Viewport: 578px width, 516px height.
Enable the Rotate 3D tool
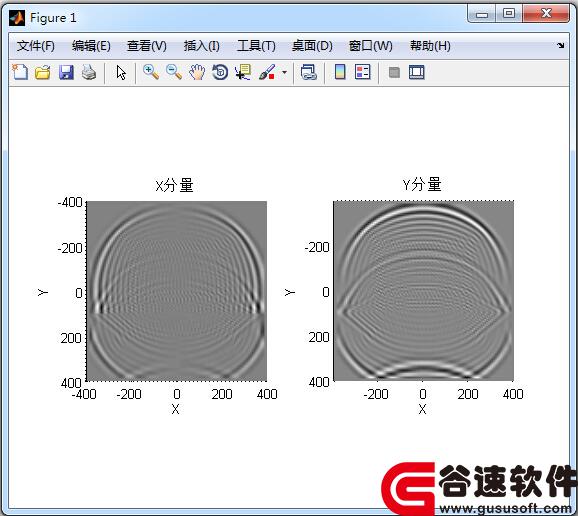[x=220, y=72]
